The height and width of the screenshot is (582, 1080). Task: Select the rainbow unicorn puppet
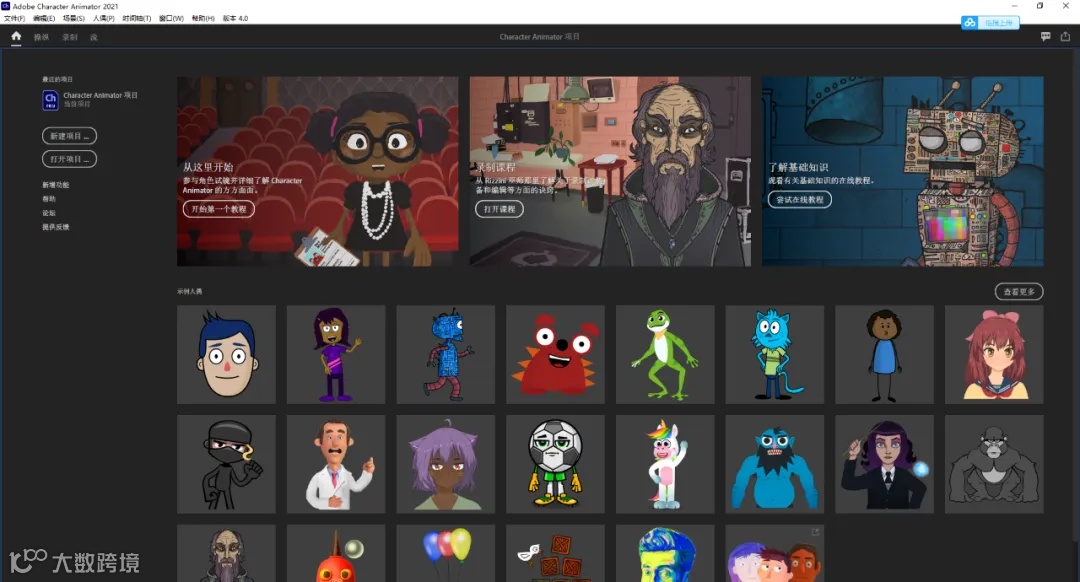click(665, 464)
